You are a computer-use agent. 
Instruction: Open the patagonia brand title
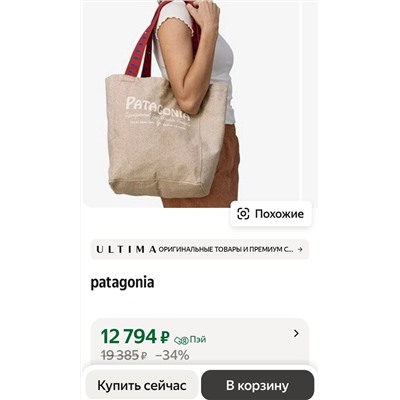click(x=122, y=283)
